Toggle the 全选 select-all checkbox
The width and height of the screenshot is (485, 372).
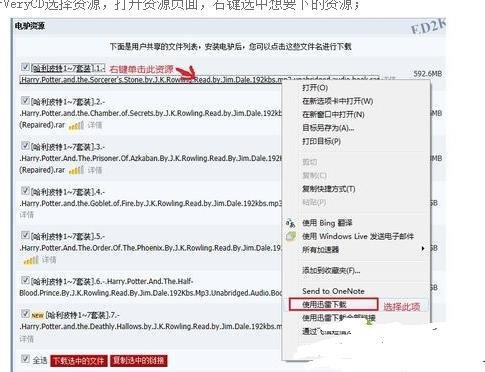(x=25, y=359)
